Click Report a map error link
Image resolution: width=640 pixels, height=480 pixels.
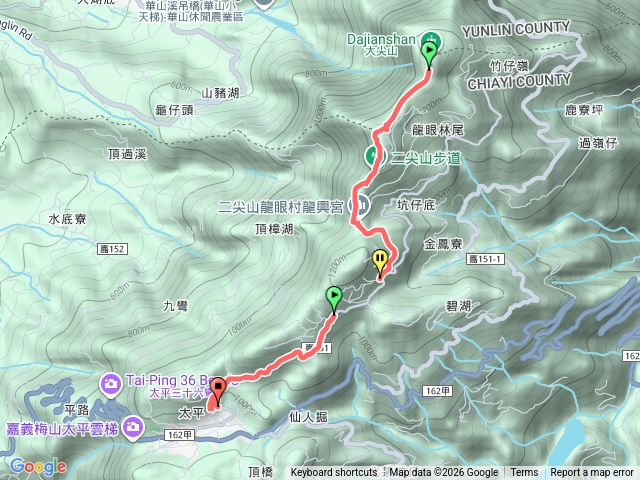coord(592,473)
